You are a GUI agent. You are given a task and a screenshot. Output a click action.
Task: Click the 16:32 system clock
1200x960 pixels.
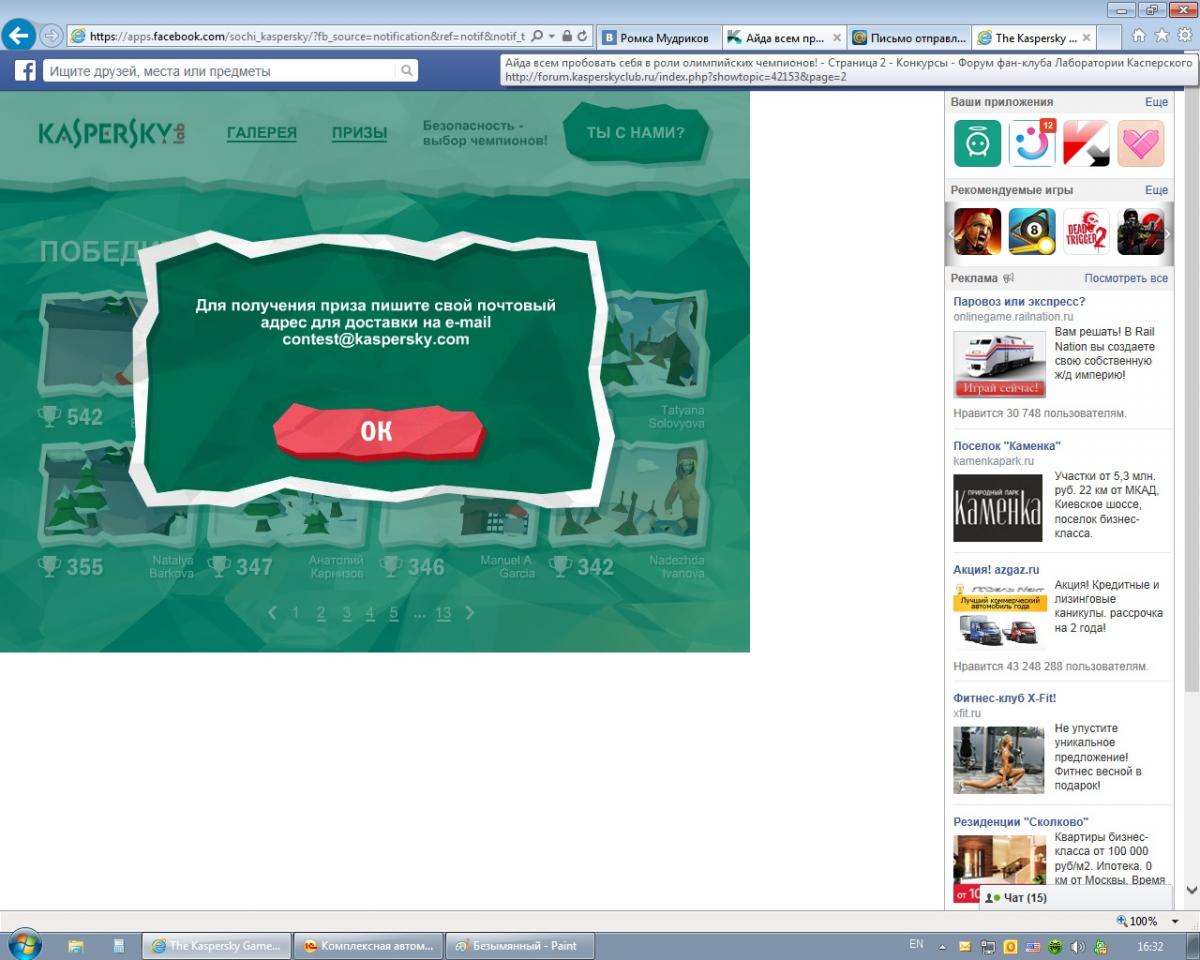1150,946
